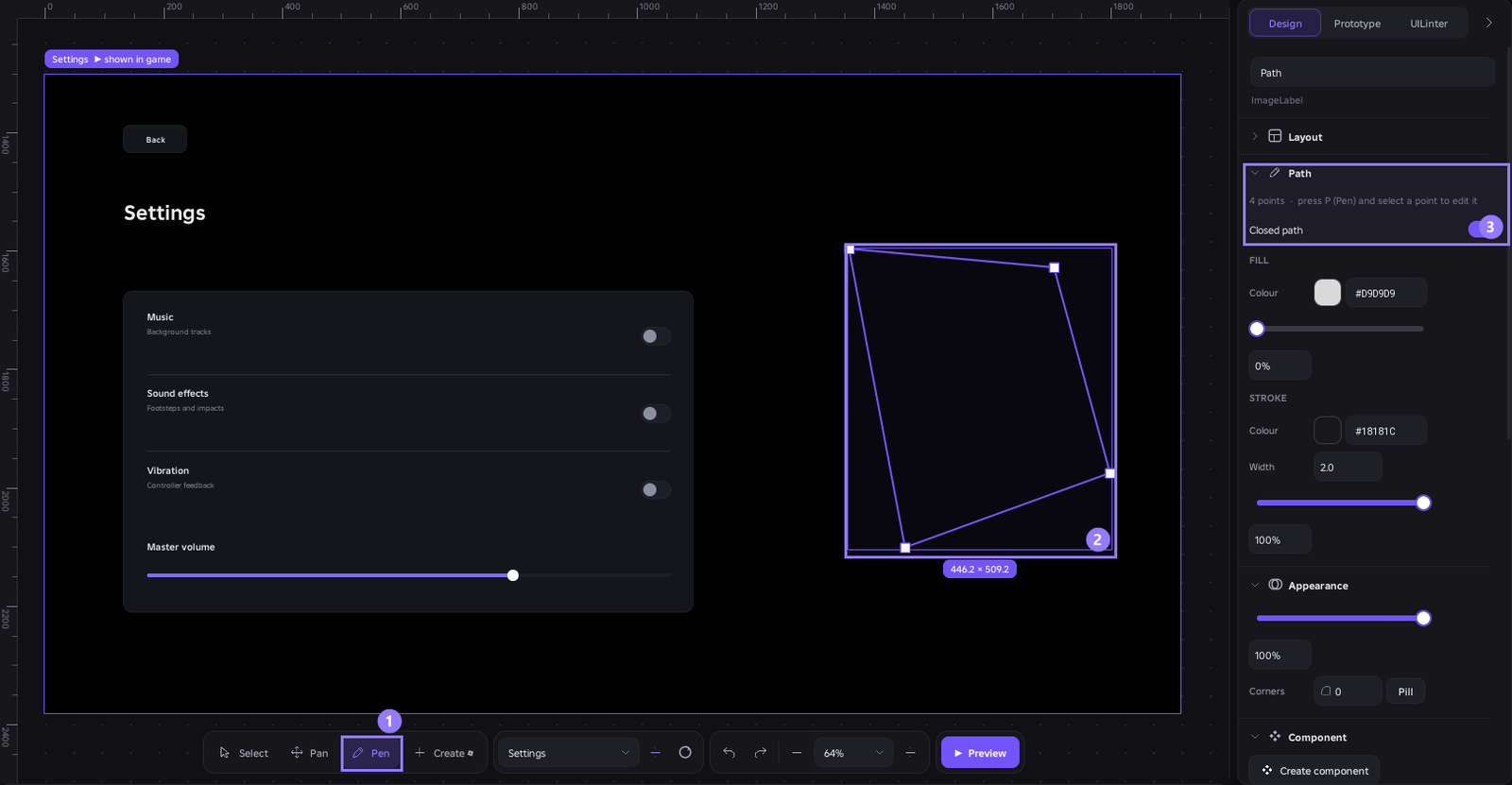The height and width of the screenshot is (785, 1512).
Task: Open the Fill colour swatch
Action: coord(1328,293)
